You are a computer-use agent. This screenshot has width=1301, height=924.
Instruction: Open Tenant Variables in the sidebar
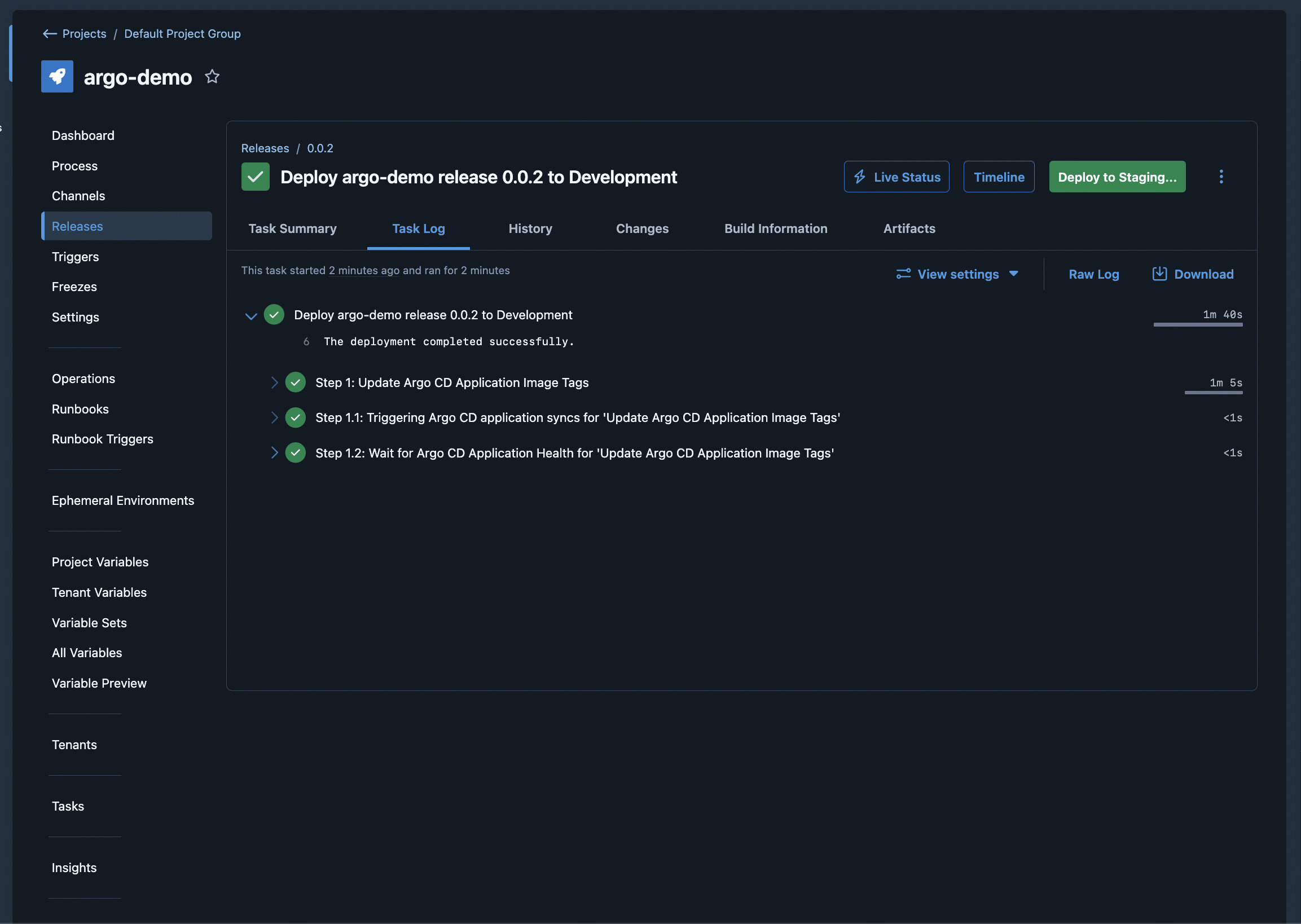coord(99,592)
